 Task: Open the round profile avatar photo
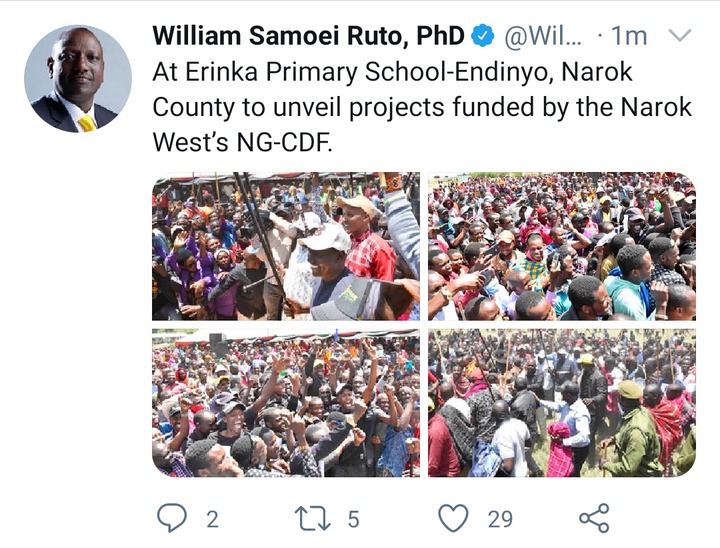click(78, 79)
